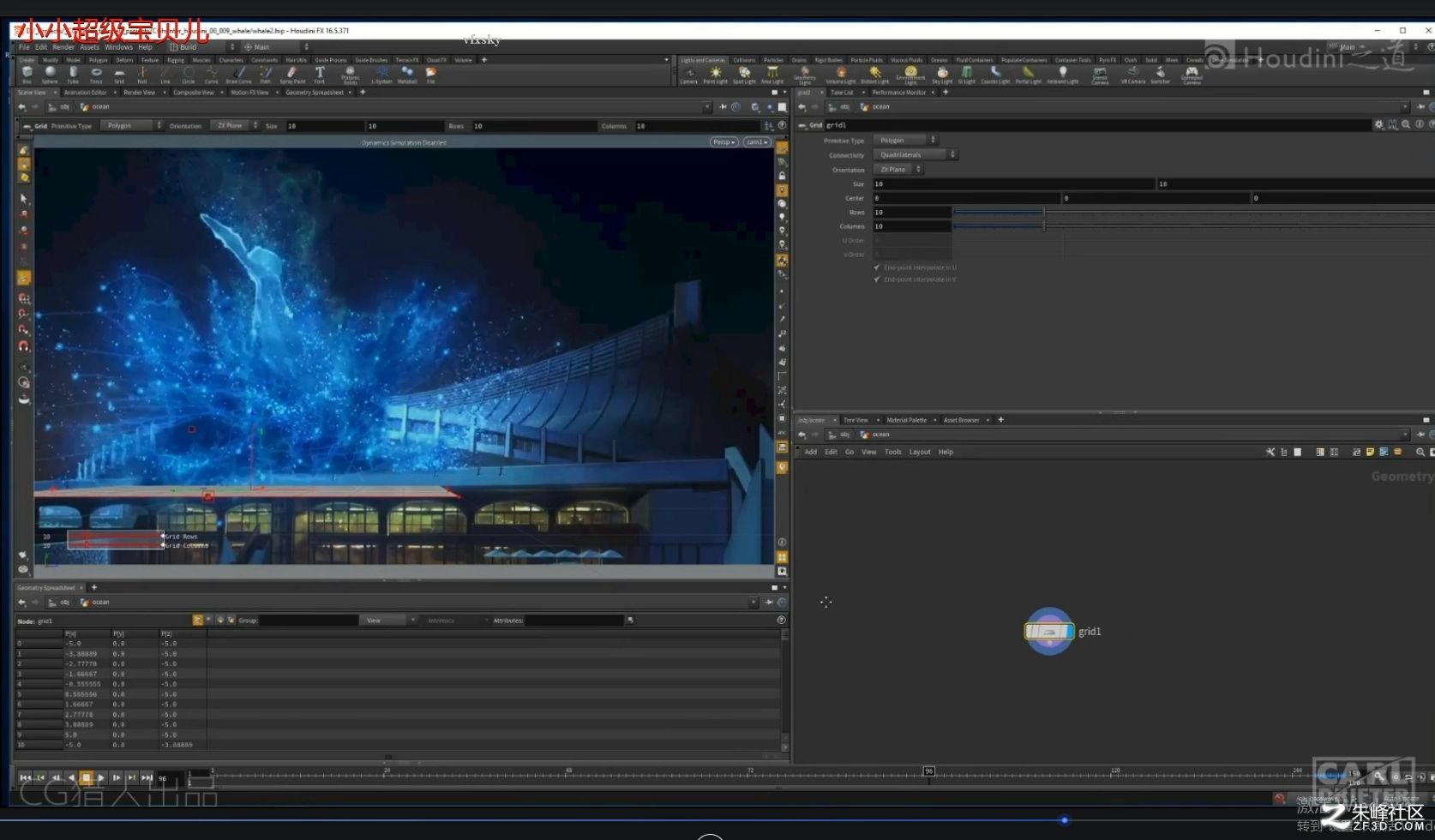Open viewport toolbar Primitive Type Polygon dropdown
1435x840 pixels.
tap(132, 125)
